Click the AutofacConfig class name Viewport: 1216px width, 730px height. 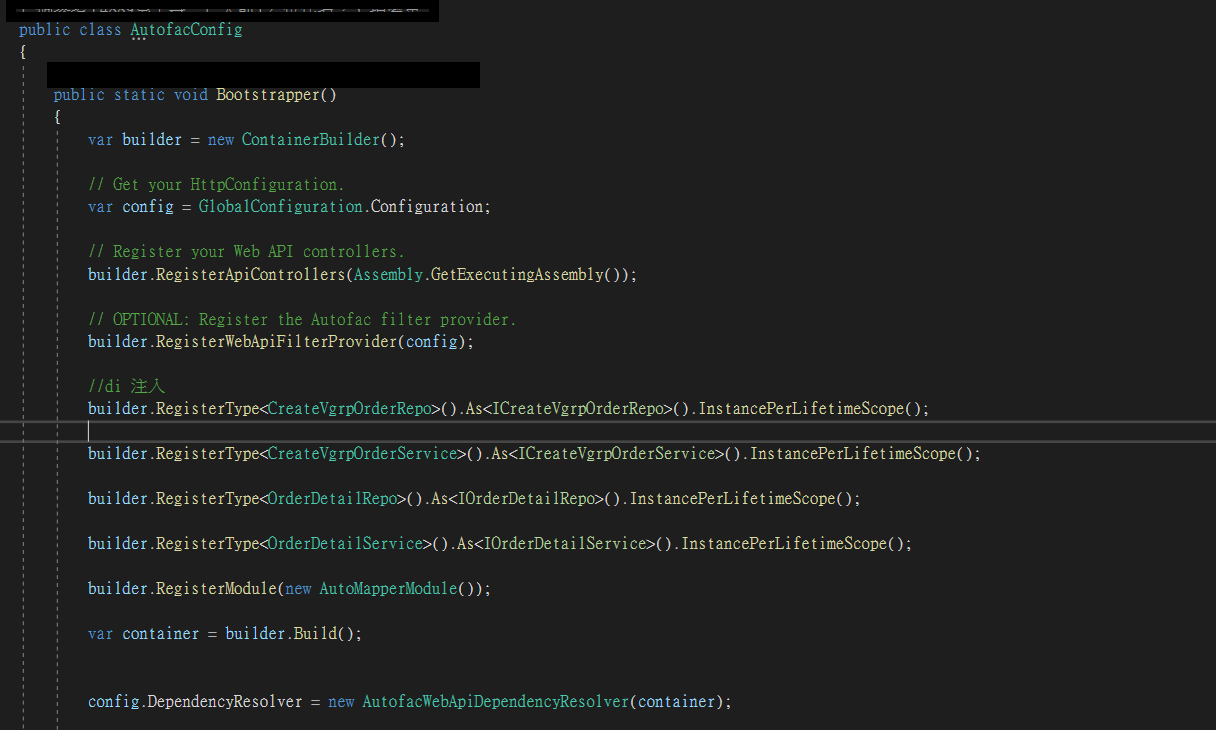tap(186, 30)
